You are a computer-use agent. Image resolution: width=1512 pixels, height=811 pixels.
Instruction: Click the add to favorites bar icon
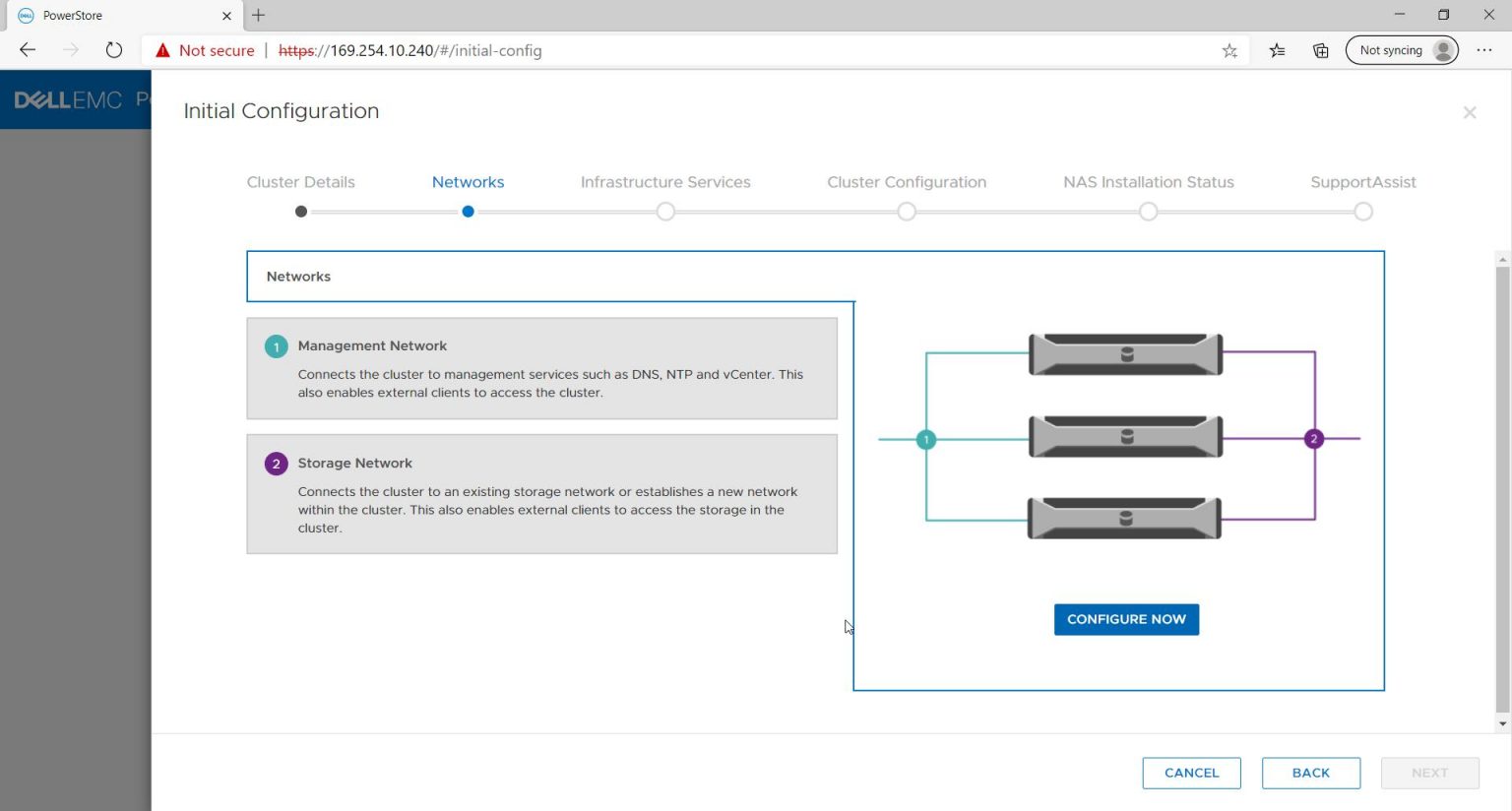tap(1277, 49)
